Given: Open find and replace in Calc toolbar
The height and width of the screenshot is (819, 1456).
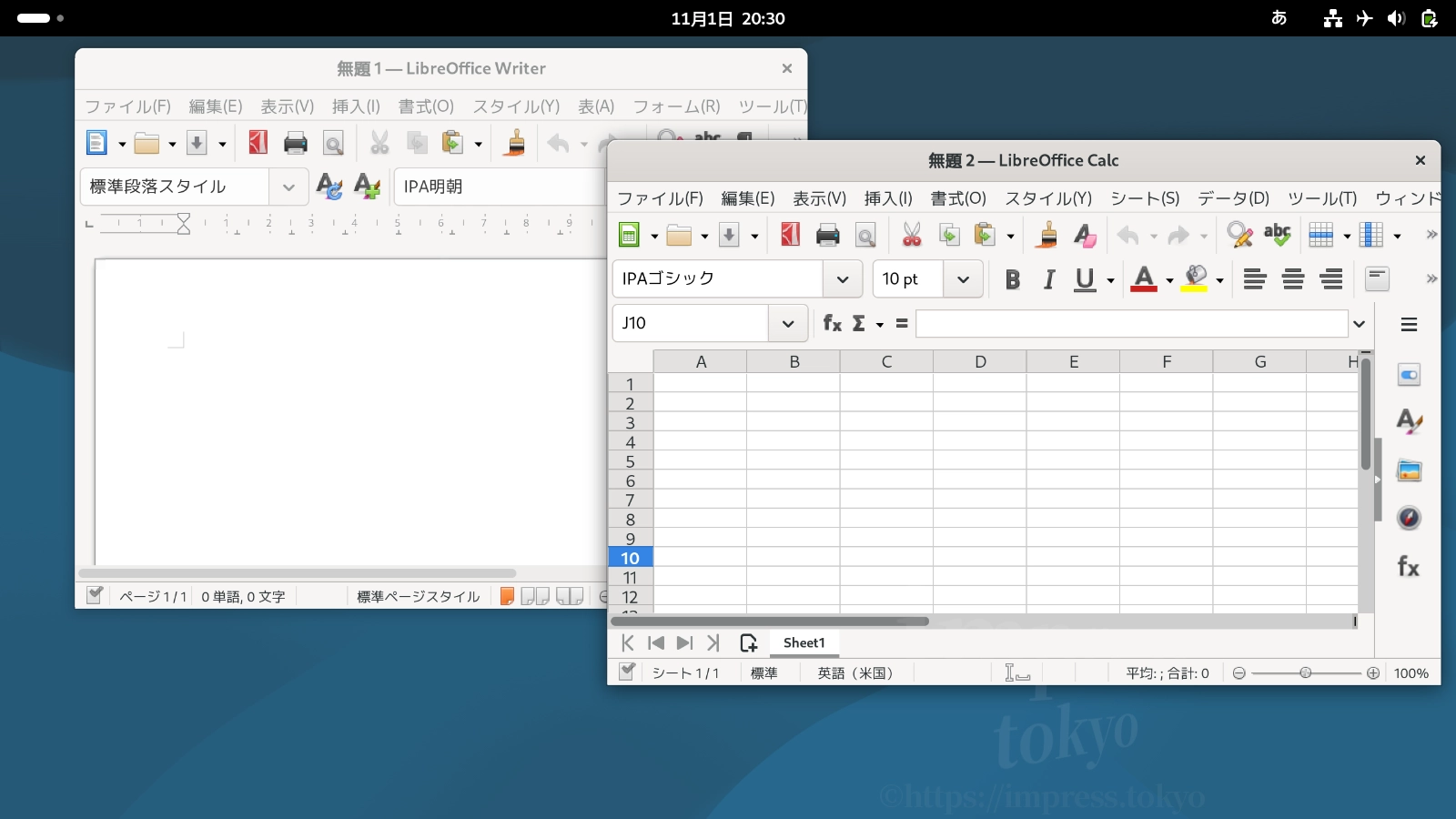Looking at the screenshot, I should click(x=1239, y=235).
